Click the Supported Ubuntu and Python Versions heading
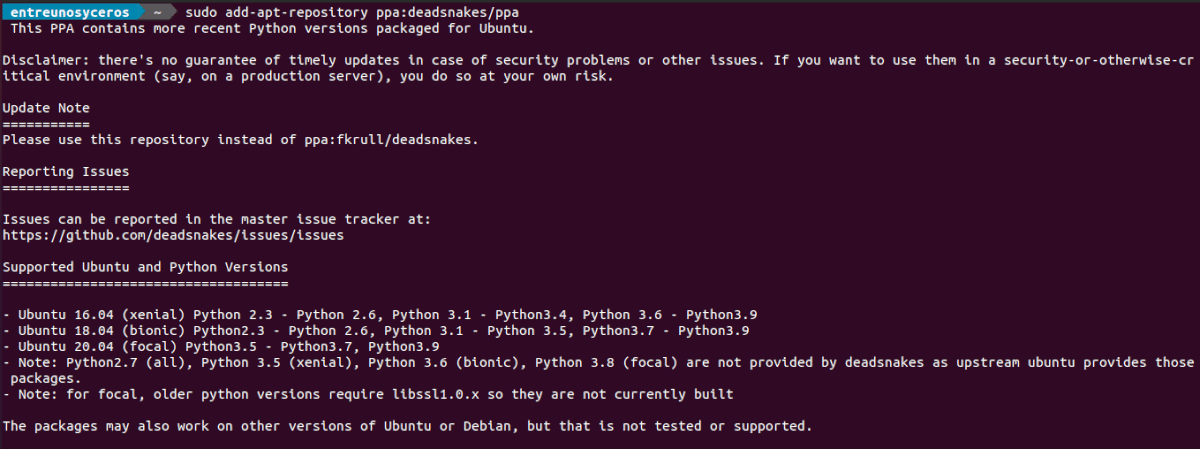Image resolution: width=1200 pixels, height=449 pixels. tap(145, 268)
